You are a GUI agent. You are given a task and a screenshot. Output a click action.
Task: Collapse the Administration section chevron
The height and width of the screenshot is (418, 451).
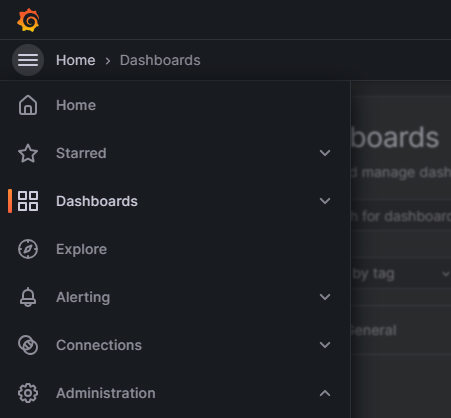325,393
